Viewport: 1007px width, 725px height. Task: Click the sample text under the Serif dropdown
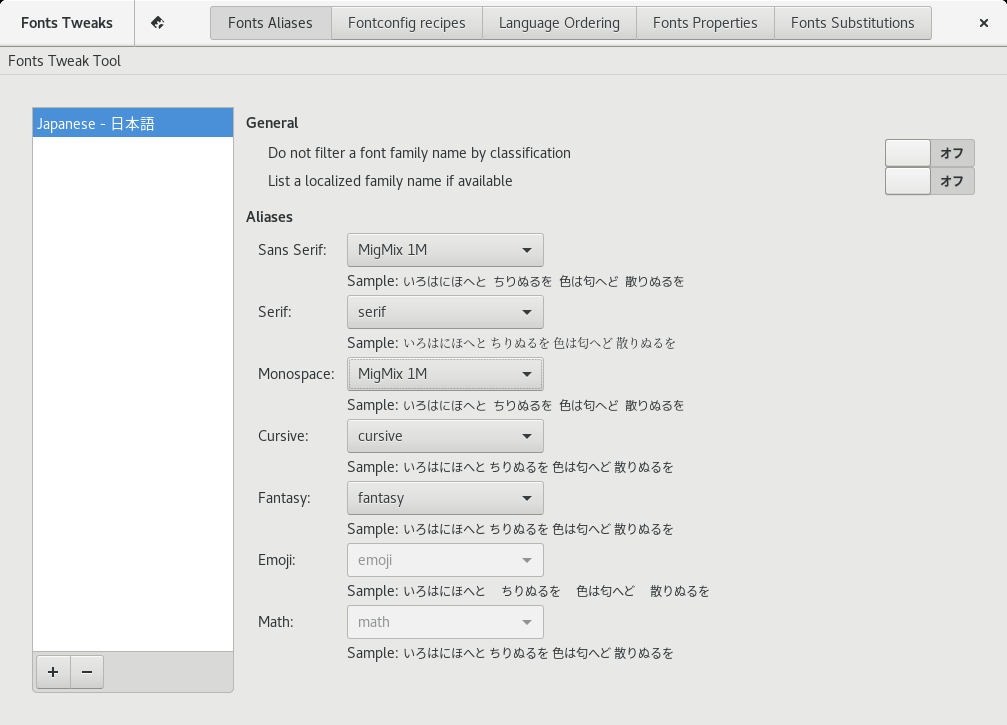pyautogui.click(x=512, y=343)
